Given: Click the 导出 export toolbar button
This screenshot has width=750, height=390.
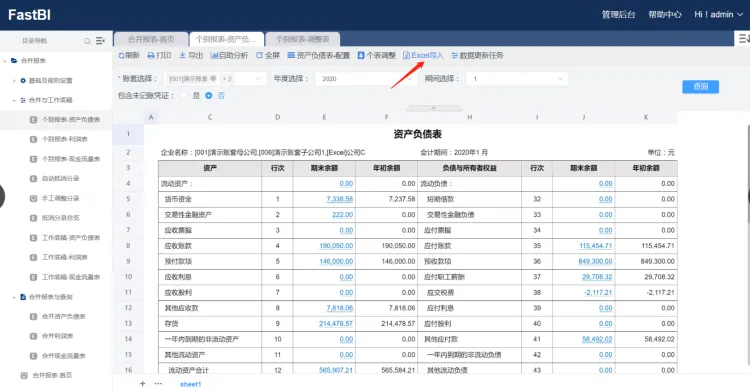Looking at the screenshot, I should (191, 56).
